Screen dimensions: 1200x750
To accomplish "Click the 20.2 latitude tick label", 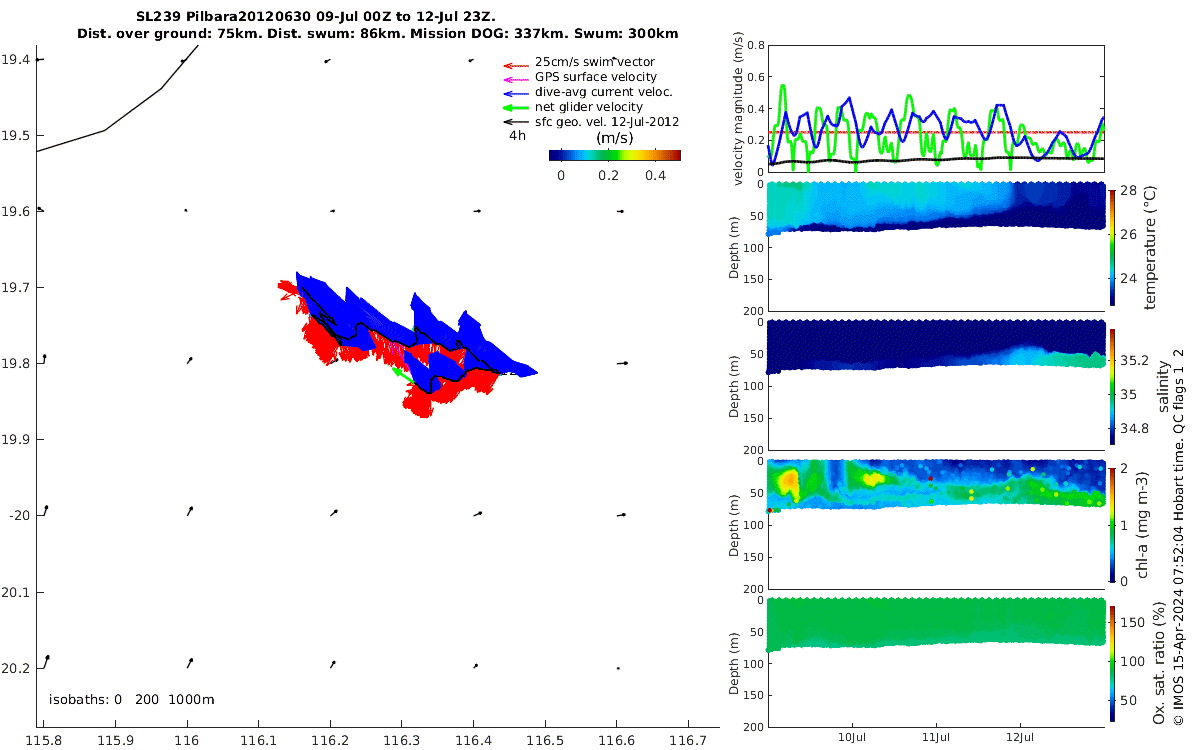I will point(17,667).
